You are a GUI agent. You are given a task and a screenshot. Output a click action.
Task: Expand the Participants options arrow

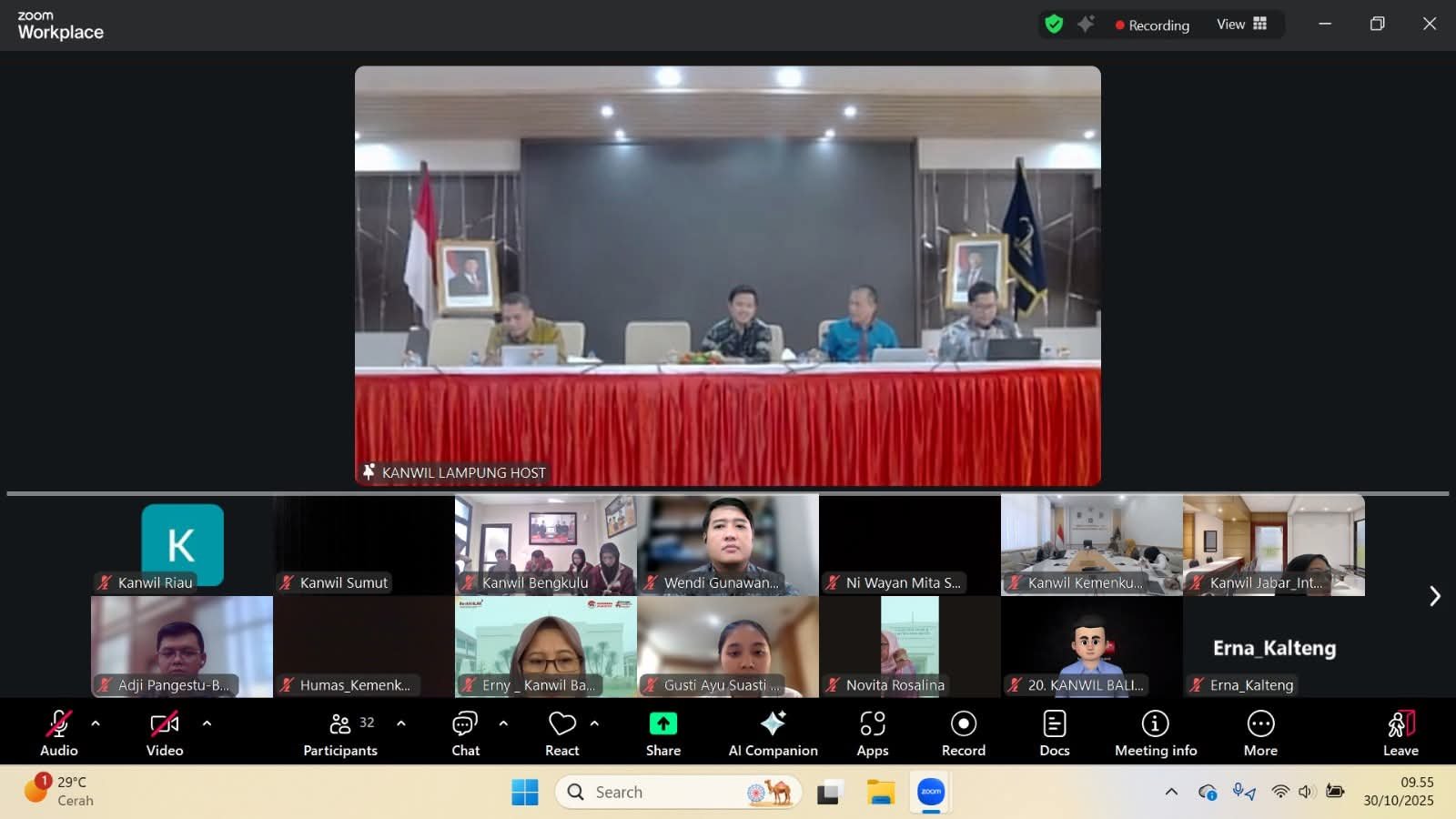pyautogui.click(x=401, y=723)
